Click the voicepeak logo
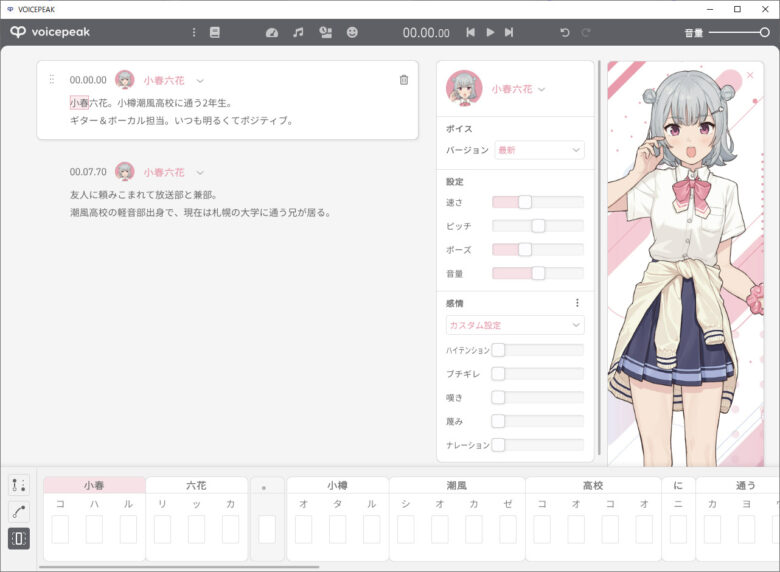 (x=50, y=32)
